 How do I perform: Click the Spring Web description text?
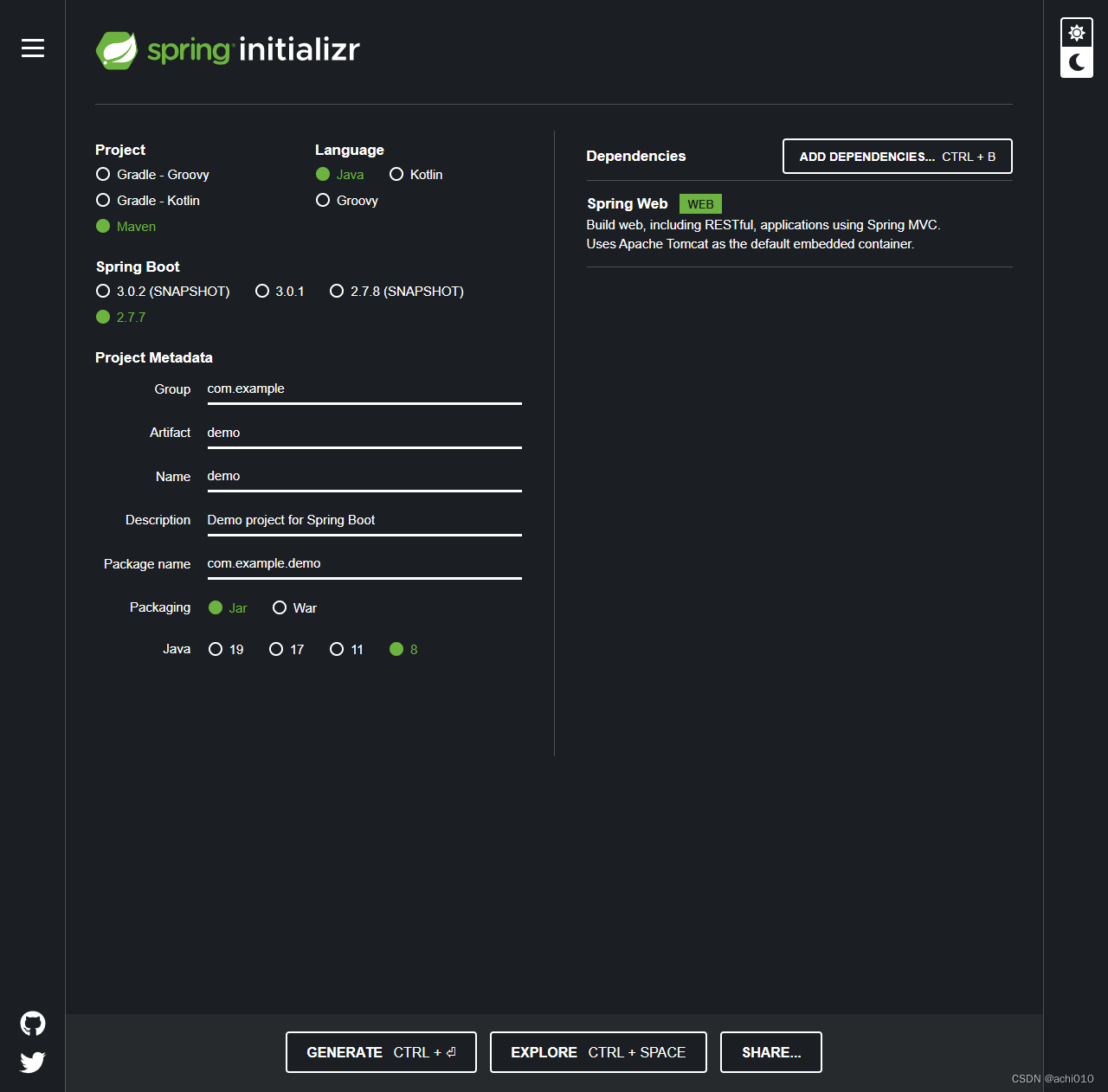763,234
